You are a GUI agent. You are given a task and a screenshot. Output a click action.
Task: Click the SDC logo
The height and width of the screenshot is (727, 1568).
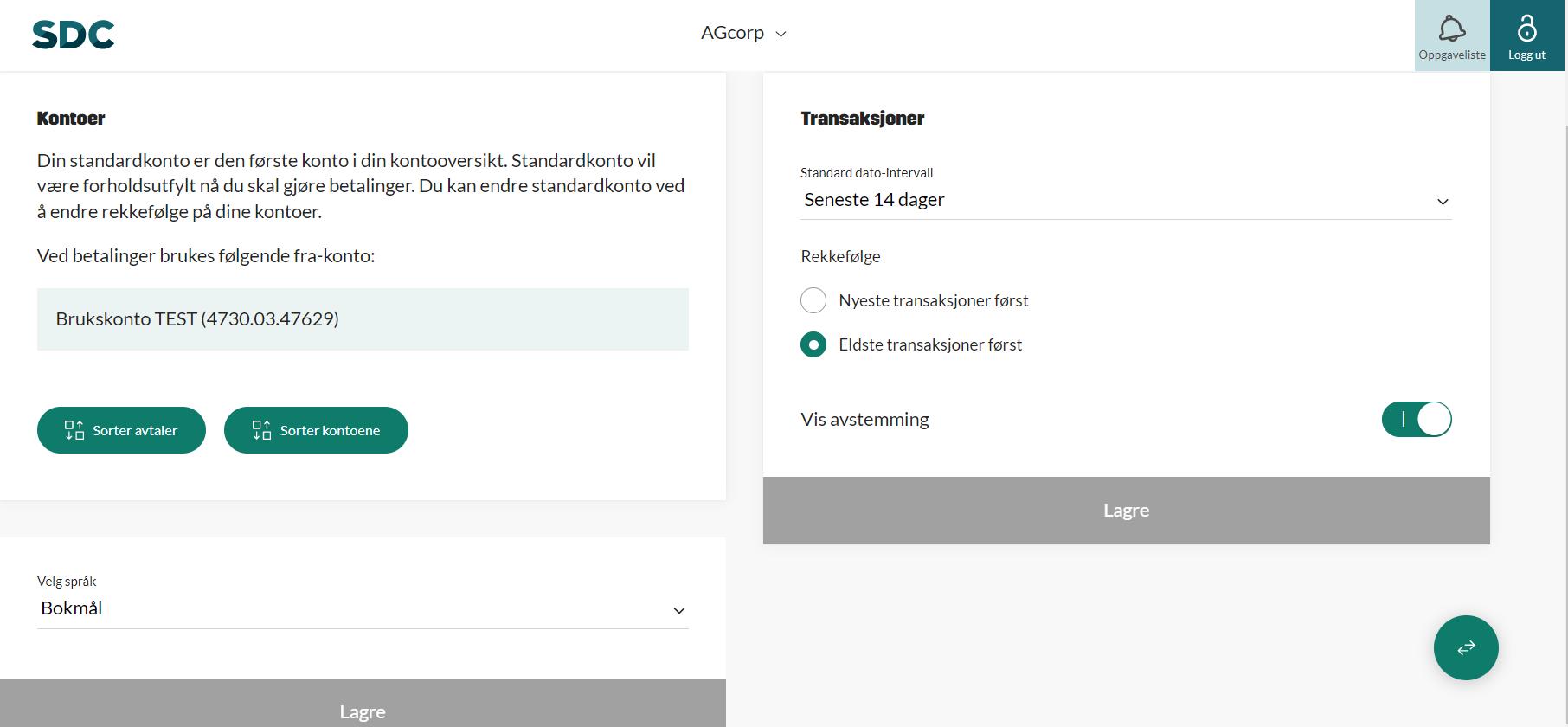[x=74, y=35]
